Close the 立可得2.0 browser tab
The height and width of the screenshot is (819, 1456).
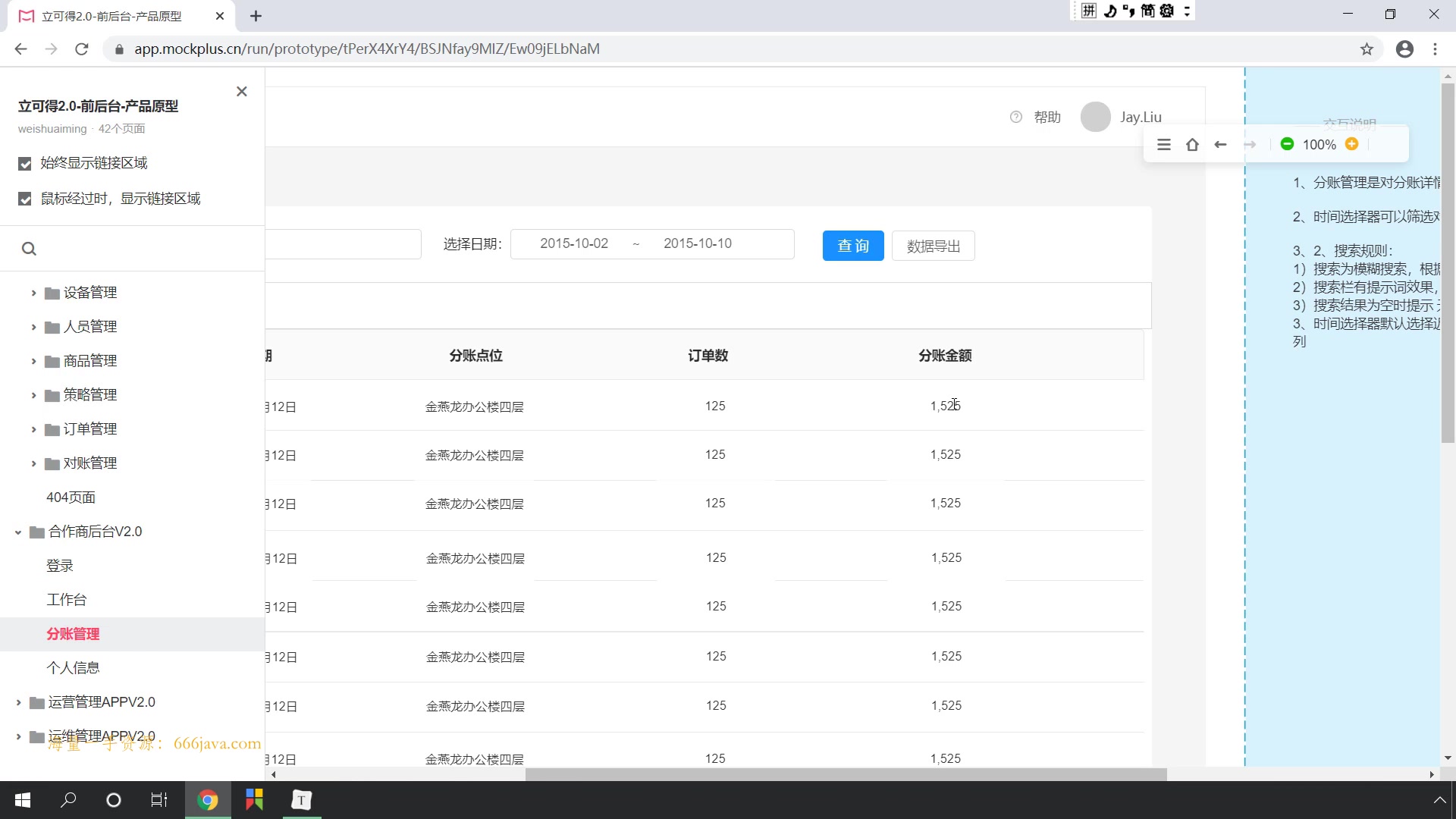(220, 16)
